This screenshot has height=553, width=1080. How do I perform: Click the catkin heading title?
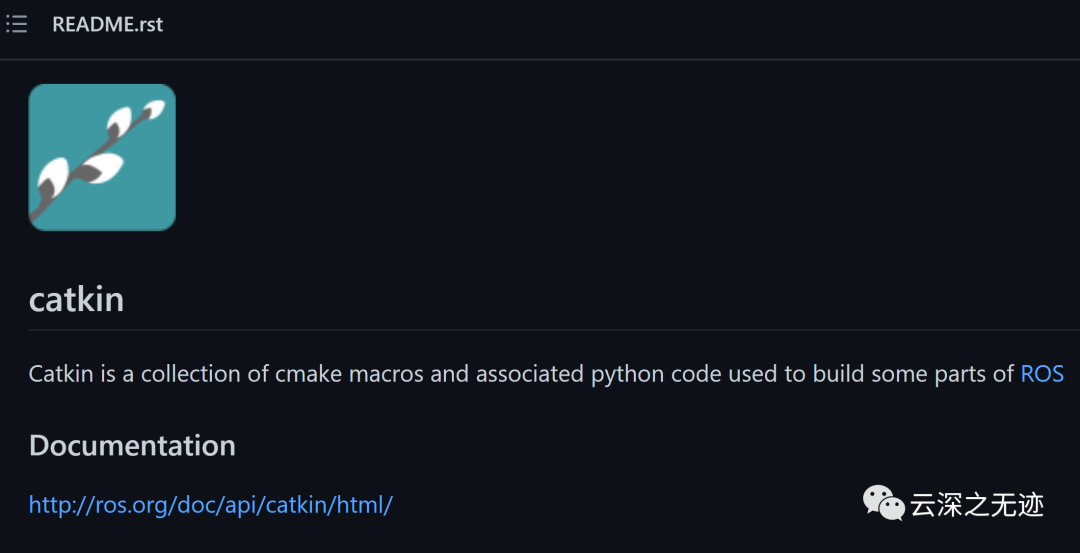click(76, 298)
